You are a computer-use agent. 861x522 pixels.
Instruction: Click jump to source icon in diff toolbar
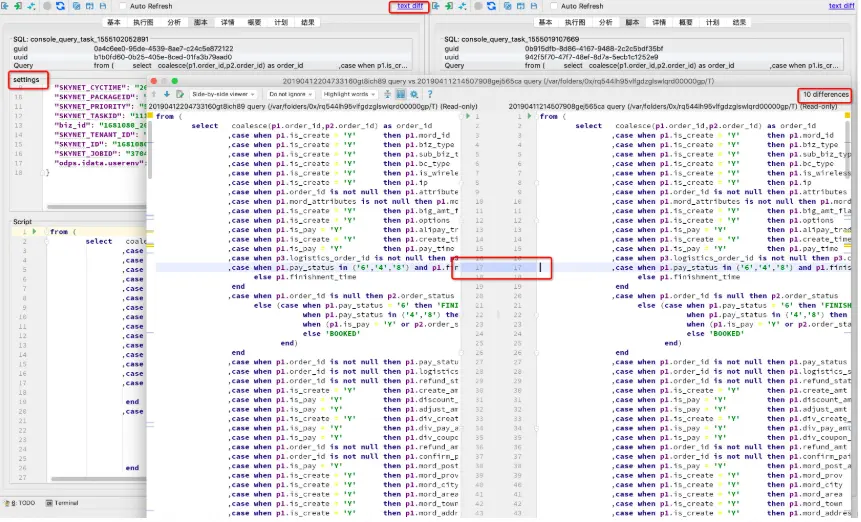180,94
